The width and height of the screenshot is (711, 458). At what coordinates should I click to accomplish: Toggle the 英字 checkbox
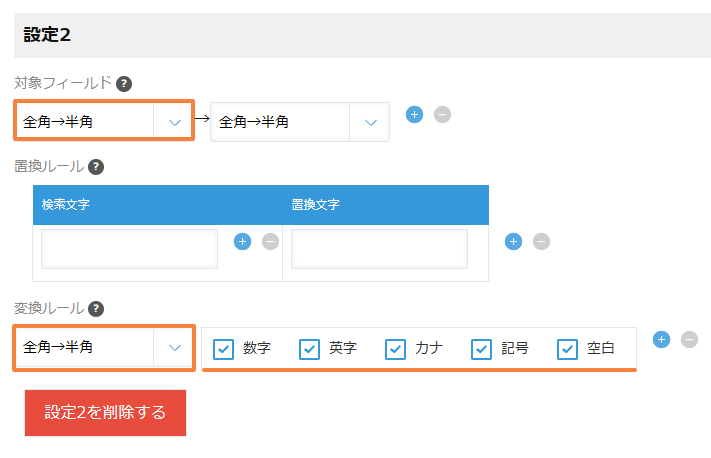click(310, 349)
